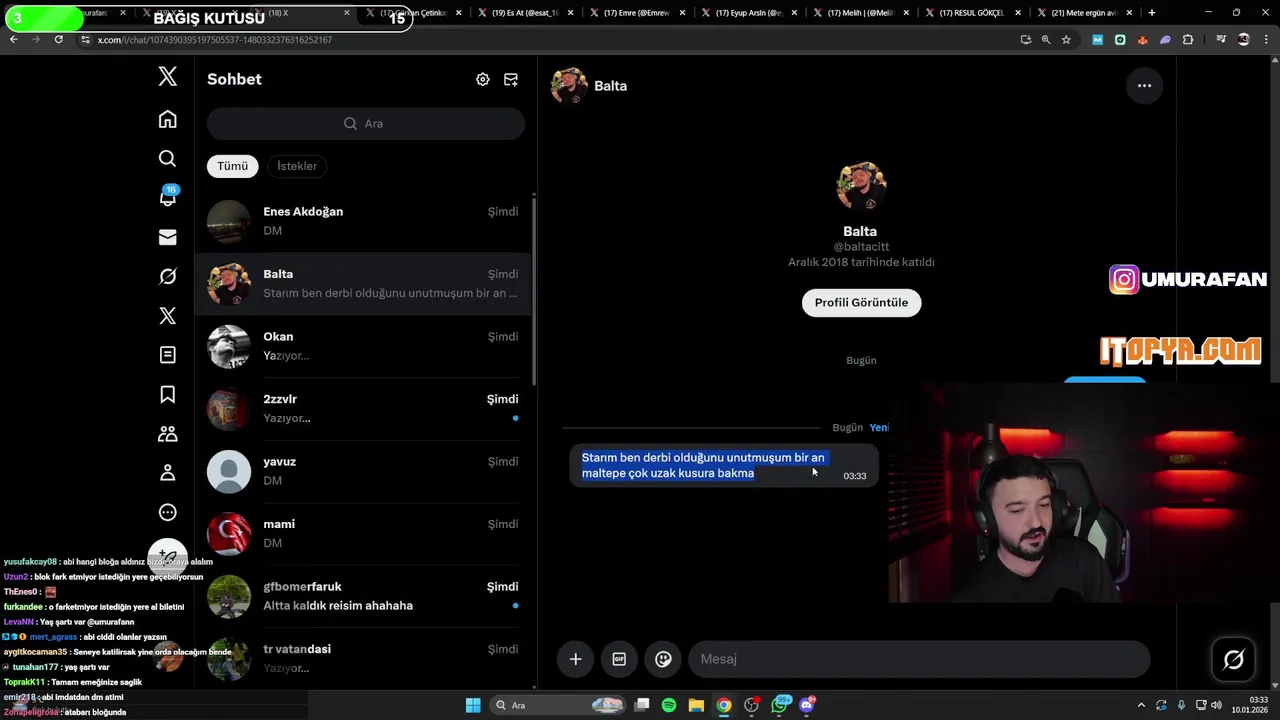This screenshot has height=720, width=1280.
Task: Open new browser tab with plus
Action: click(x=1152, y=13)
